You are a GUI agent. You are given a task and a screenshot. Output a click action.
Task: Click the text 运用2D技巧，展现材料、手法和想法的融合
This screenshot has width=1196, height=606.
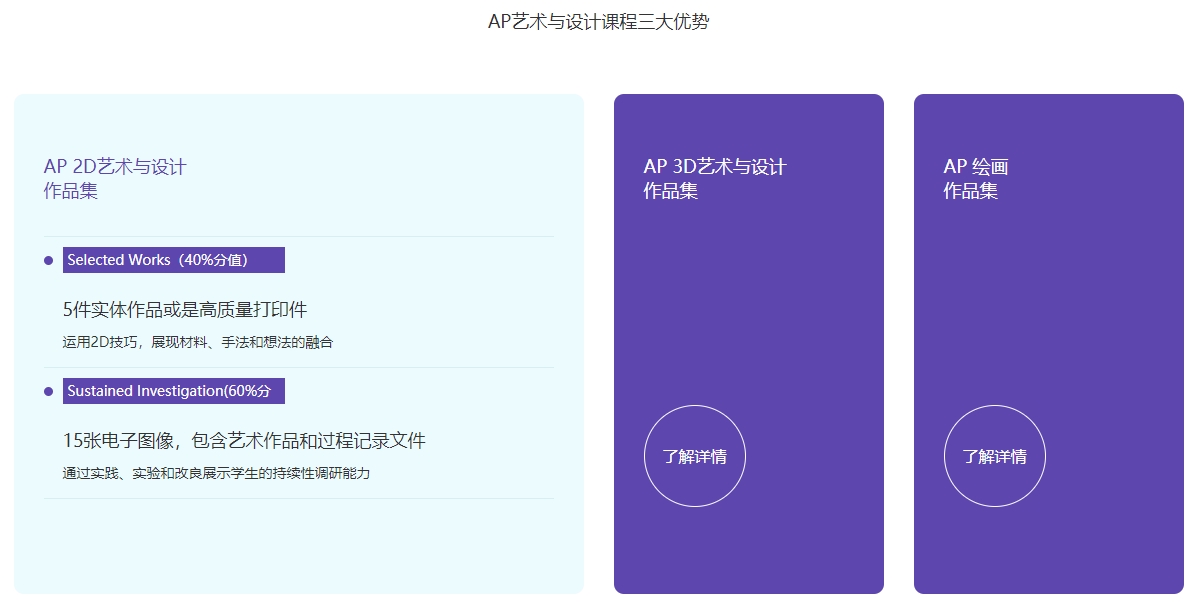point(198,342)
